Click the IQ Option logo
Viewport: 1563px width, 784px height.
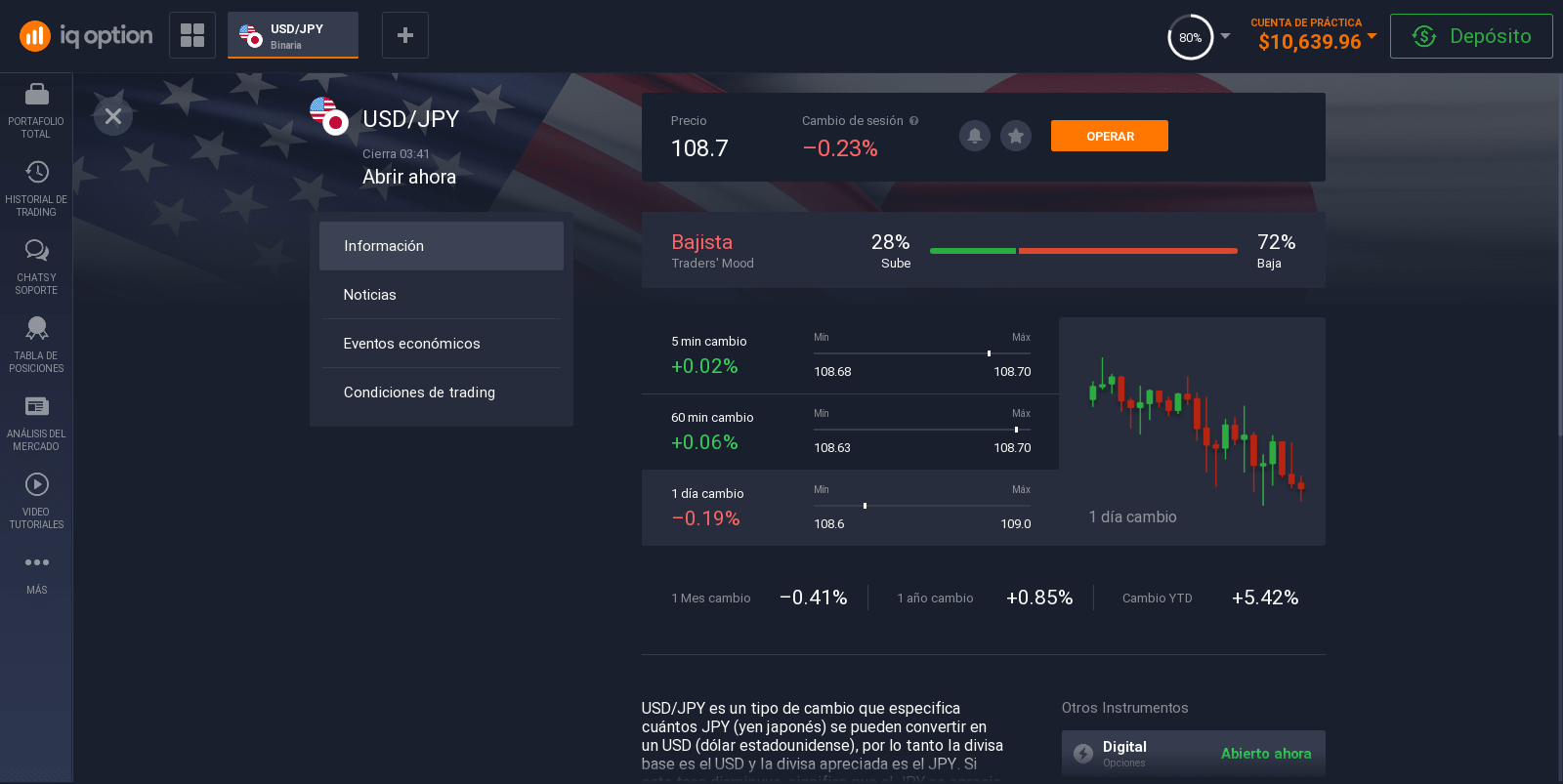tap(86, 36)
